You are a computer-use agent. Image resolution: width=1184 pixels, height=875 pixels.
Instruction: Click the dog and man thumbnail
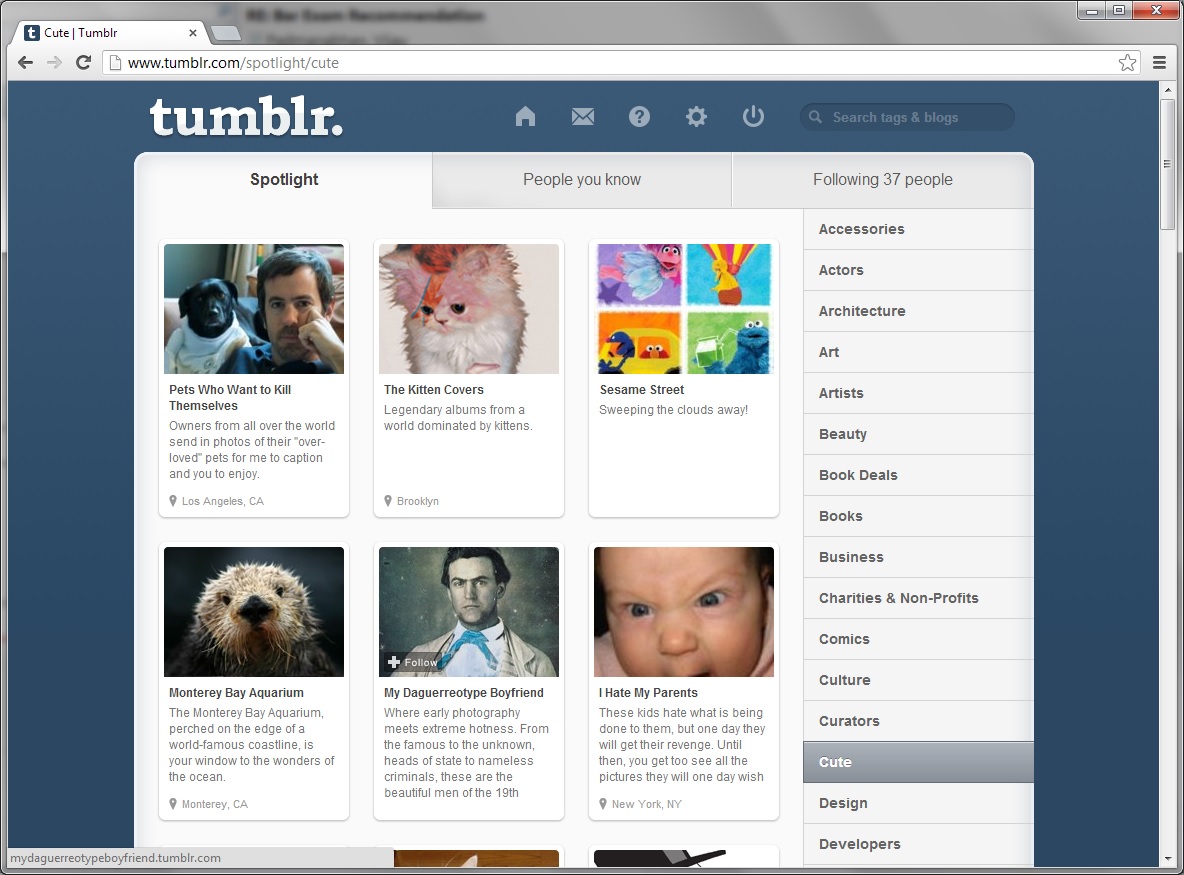point(254,309)
